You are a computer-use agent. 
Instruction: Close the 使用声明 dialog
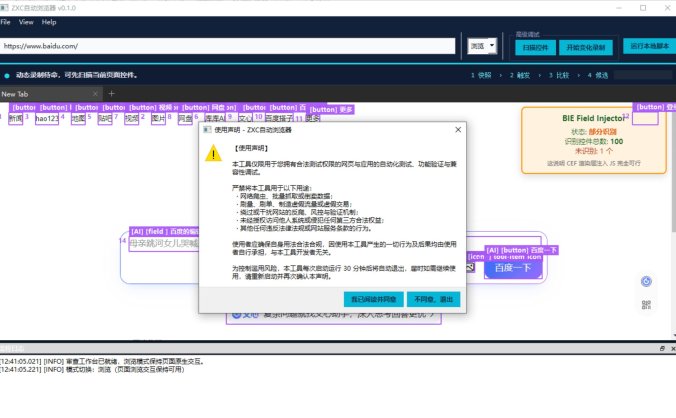458,130
